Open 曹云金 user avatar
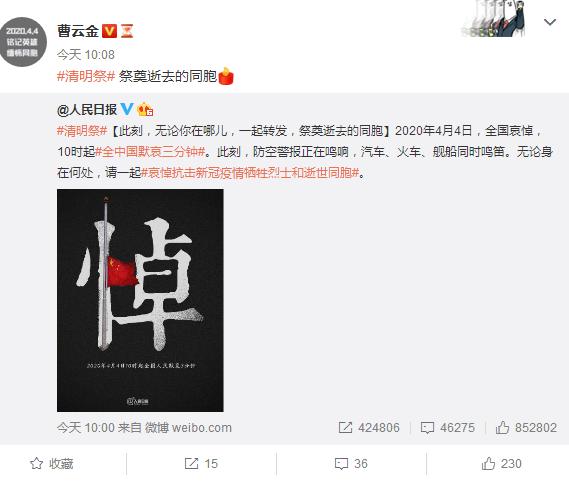569x481 pixels. (x=23, y=42)
